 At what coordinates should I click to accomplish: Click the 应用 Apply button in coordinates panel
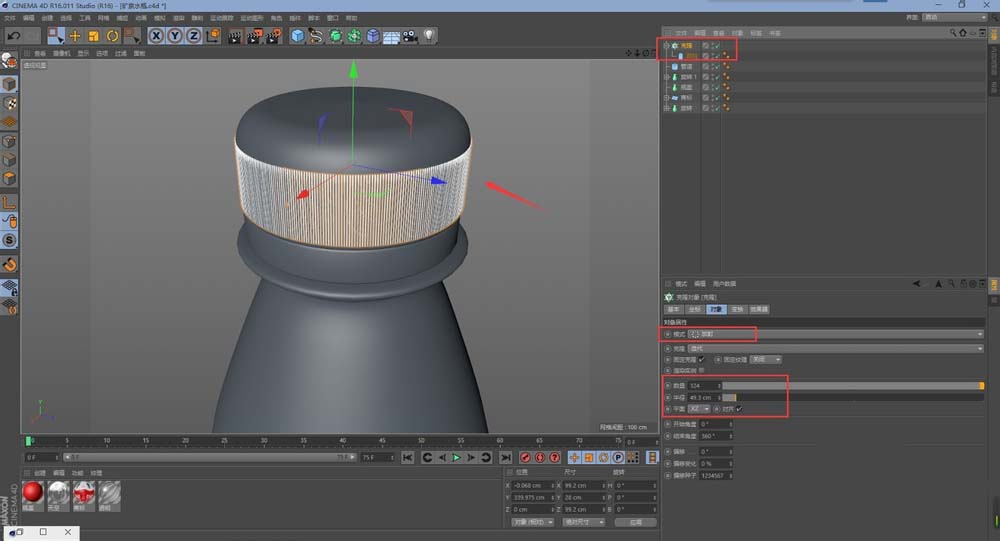(635, 522)
